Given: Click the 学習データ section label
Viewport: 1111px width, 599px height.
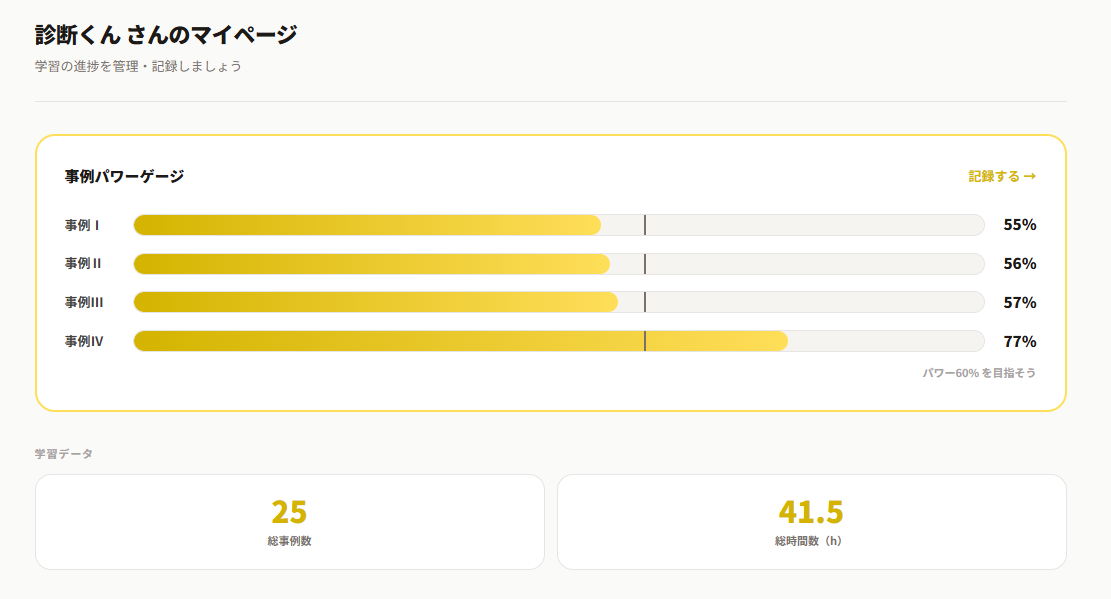Looking at the screenshot, I should pos(64,454).
